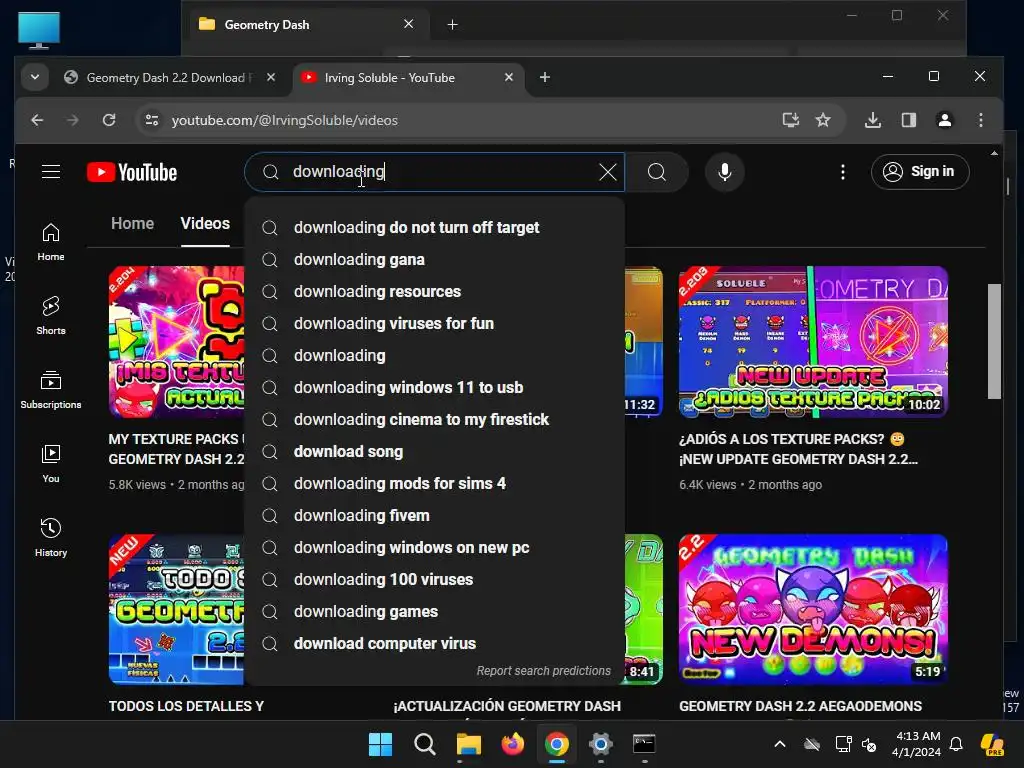Open a new Chrome tab with plus
1024x768 pixels.
(x=545, y=78)
